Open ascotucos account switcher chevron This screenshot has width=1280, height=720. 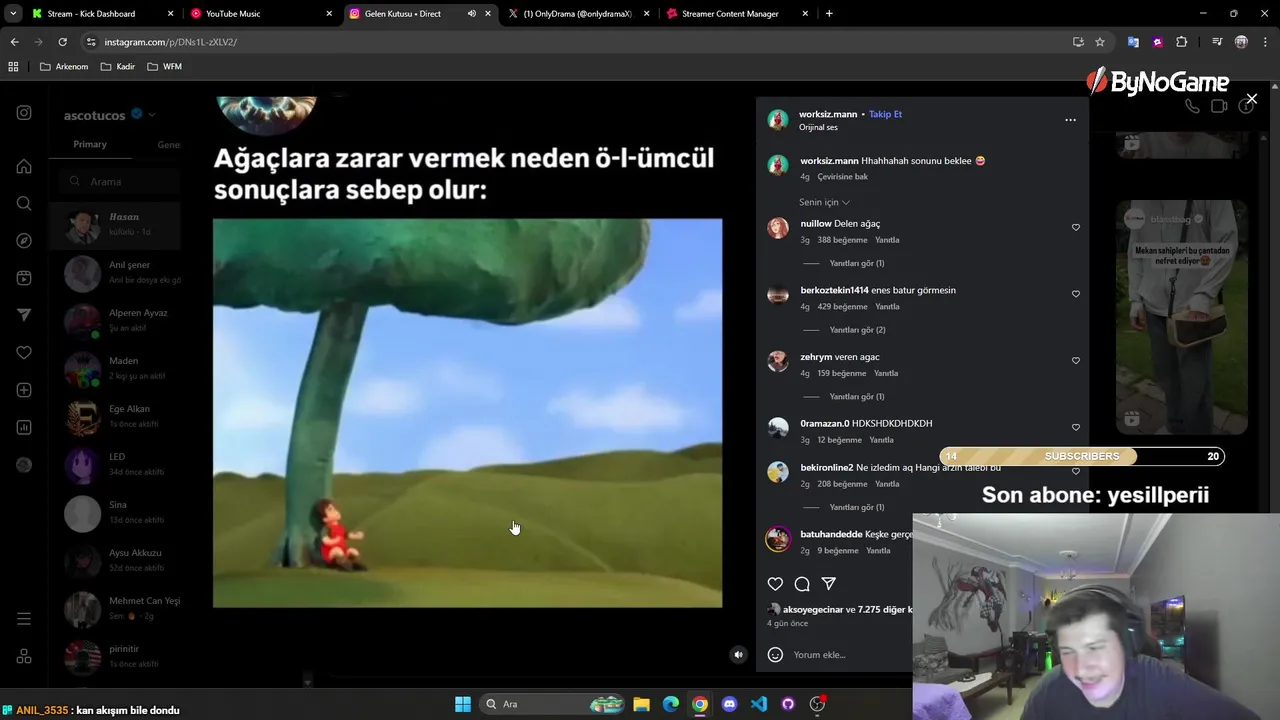click(152, 115)
